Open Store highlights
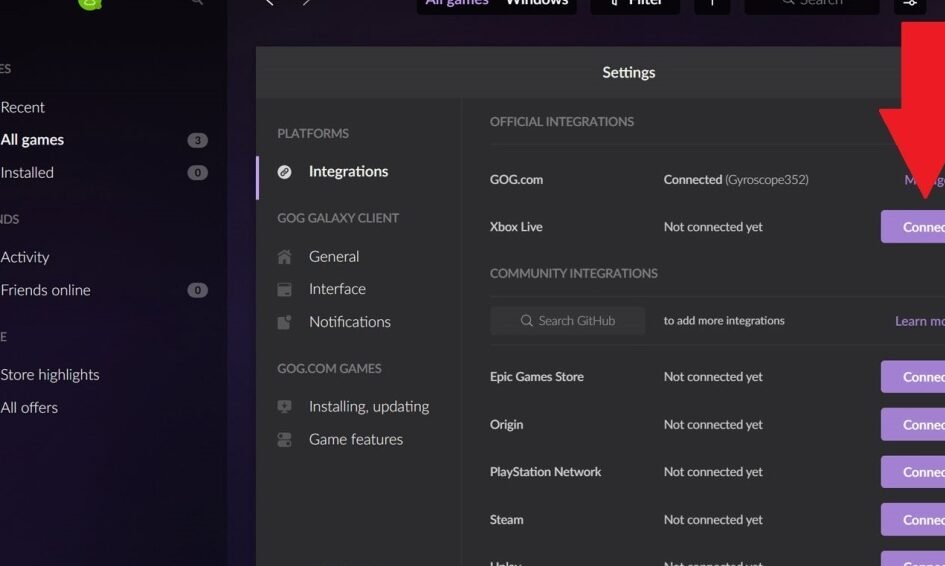This screenshot has height=566, width=945. click(x=50, y=375)
